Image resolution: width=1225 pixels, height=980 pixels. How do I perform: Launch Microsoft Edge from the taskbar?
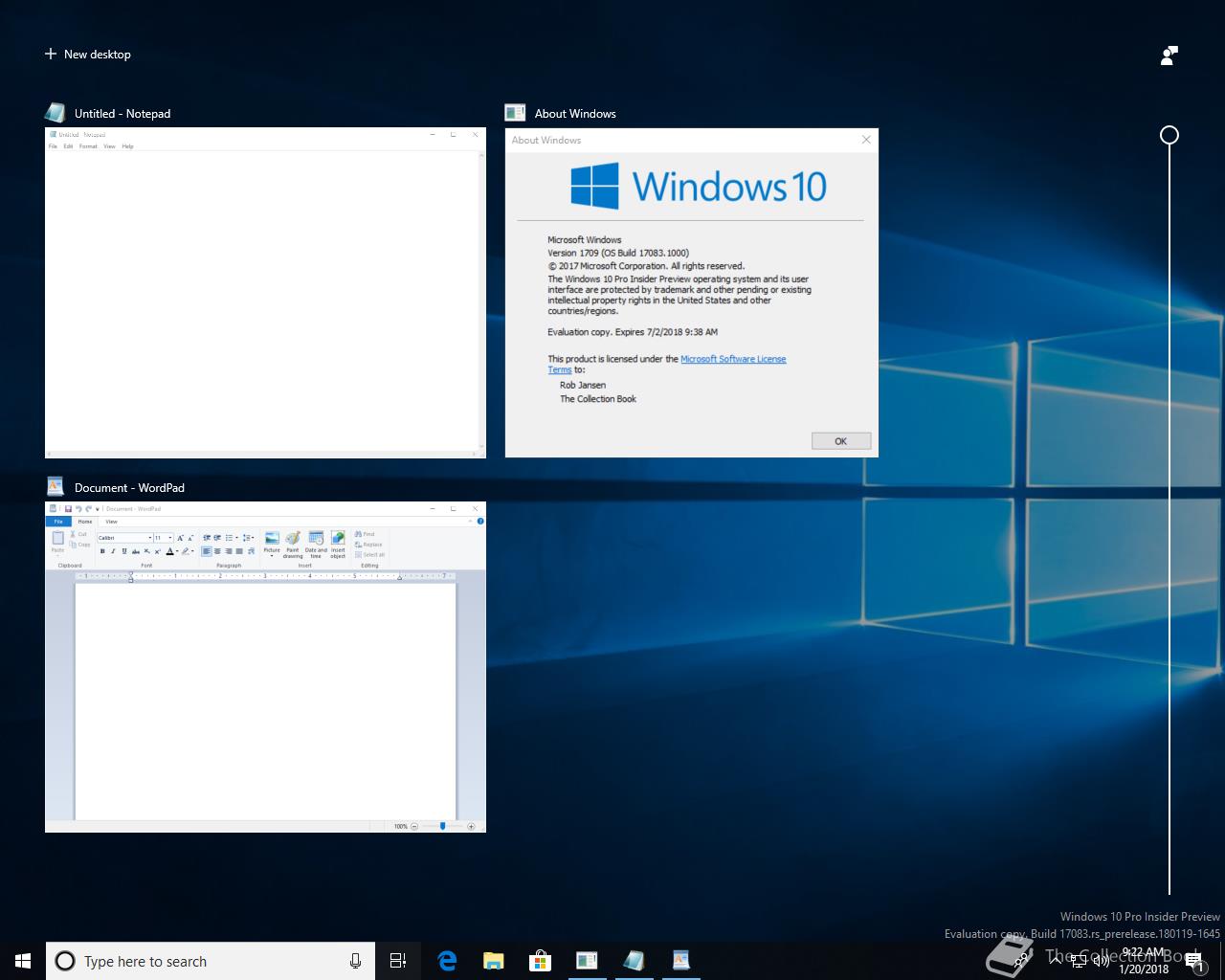tap(447, 961)
